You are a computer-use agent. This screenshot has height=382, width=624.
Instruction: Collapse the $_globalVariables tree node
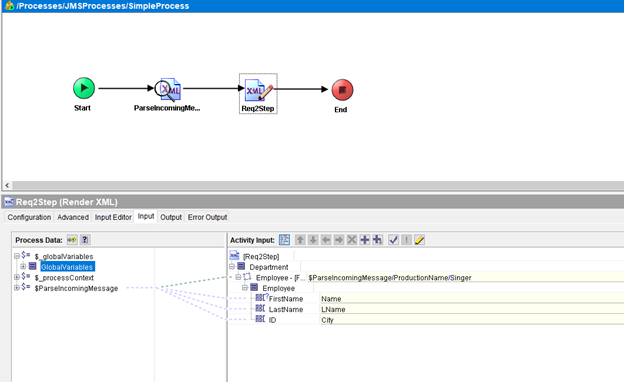pyautogui.click(x=17, y=256)
